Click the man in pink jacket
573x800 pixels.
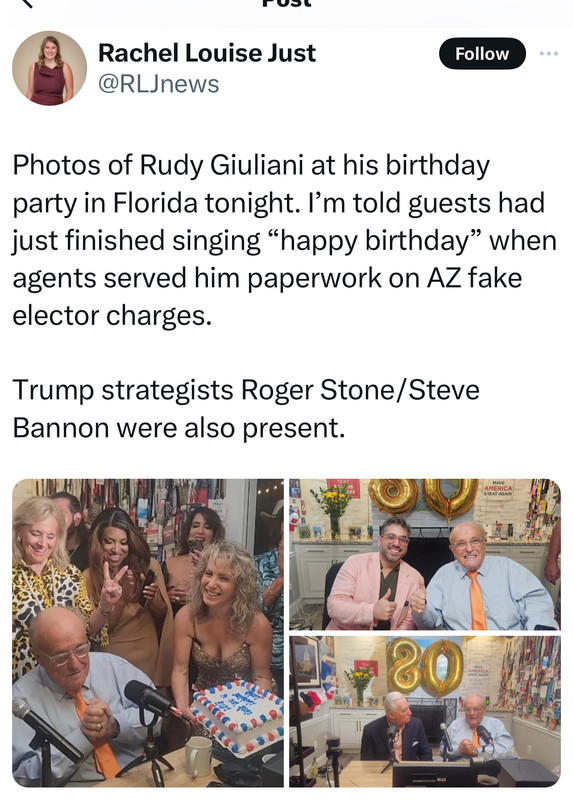pos(376,574)
